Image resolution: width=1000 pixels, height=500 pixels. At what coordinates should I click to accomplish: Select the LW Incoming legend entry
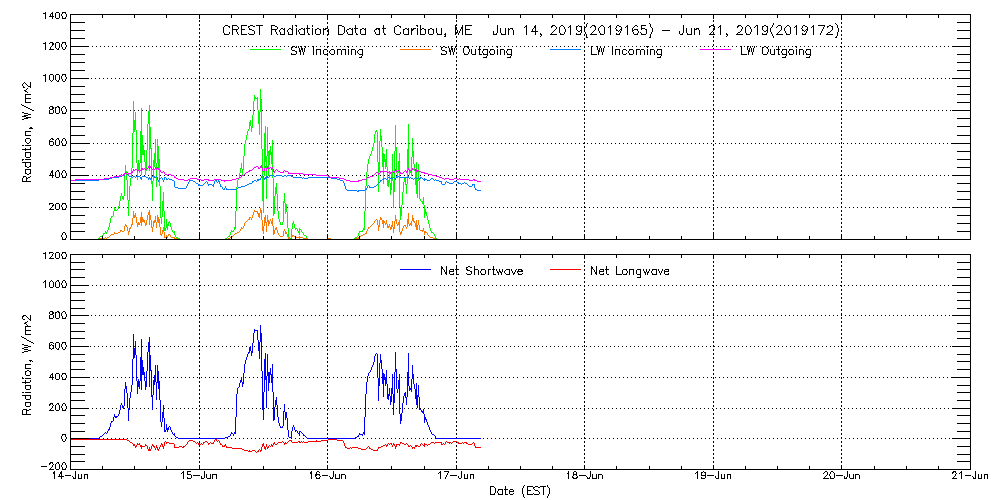point(626,51)
